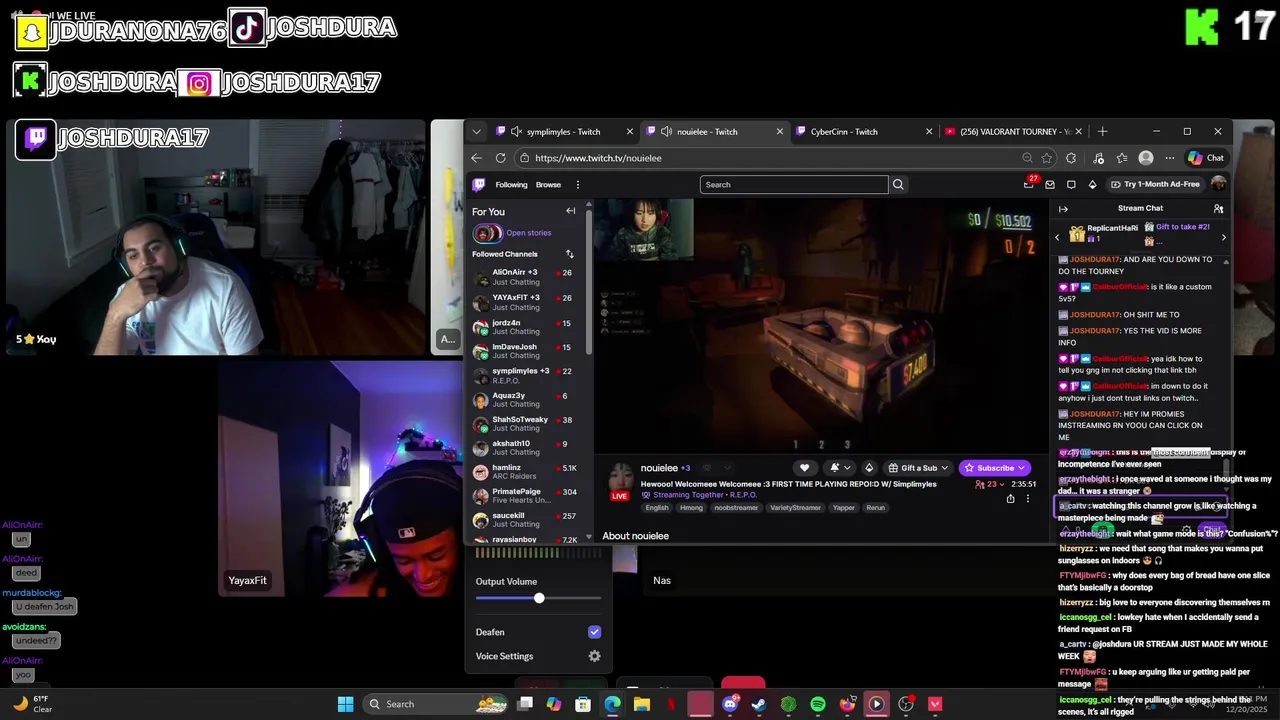Open Edge Copilot Chat button
This screenshot has width=1280, height=720.
[1205, 158]
